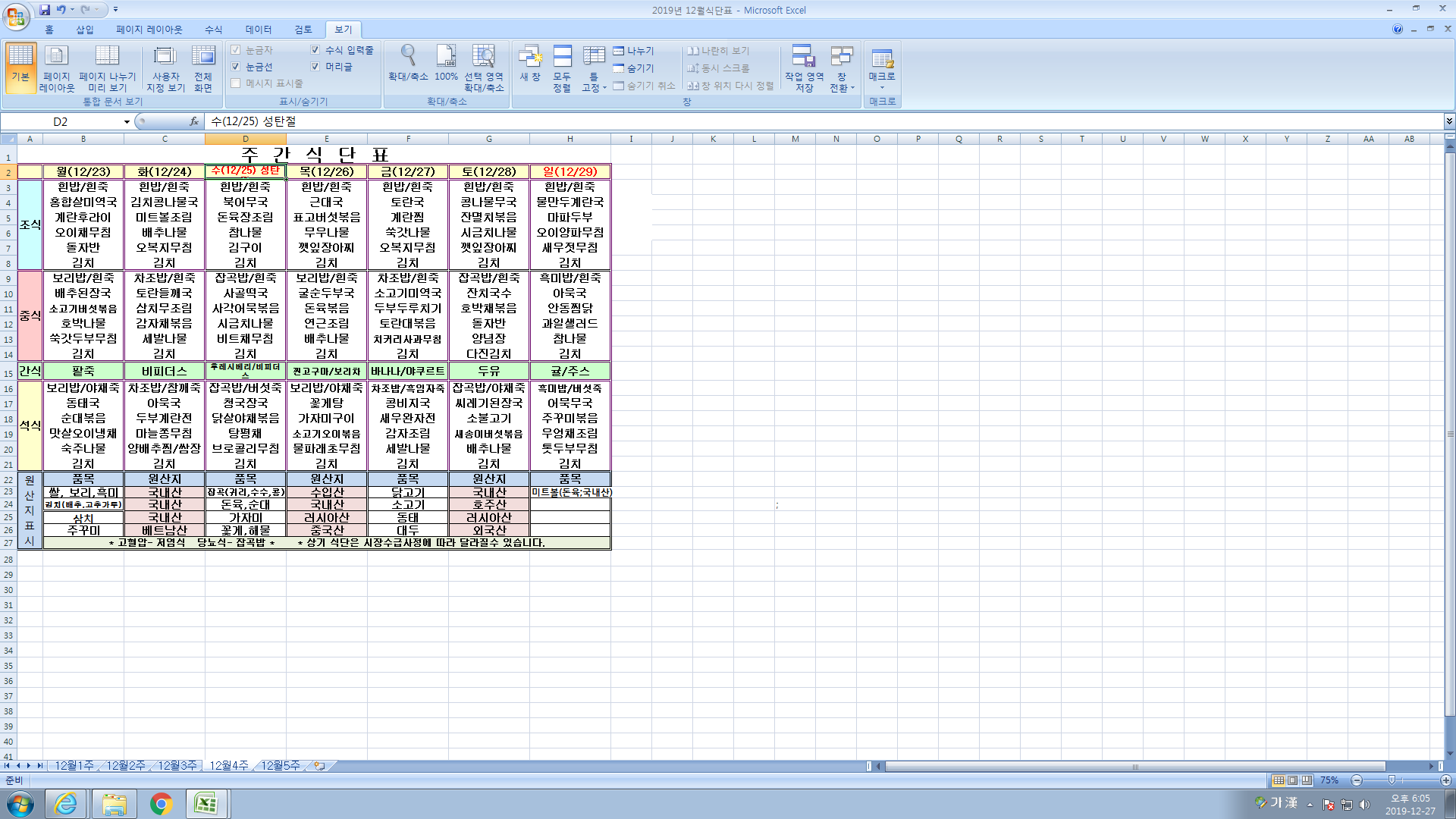The width and height of the screenshot is (1456, 819).
Task: Click Save Workspace icon
Action: click(804, 58)
